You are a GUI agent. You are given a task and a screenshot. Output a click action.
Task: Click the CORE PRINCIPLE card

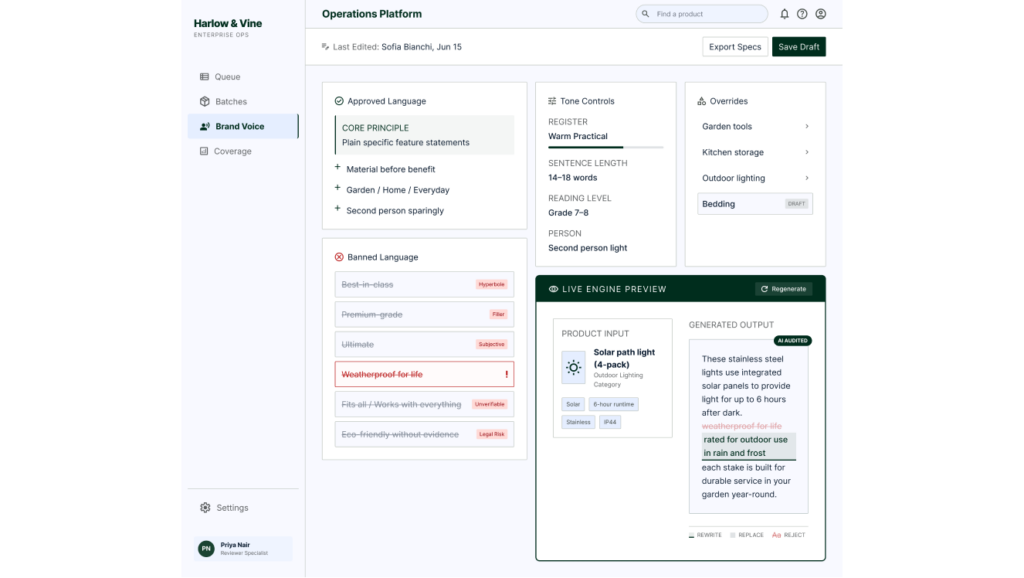424,135
